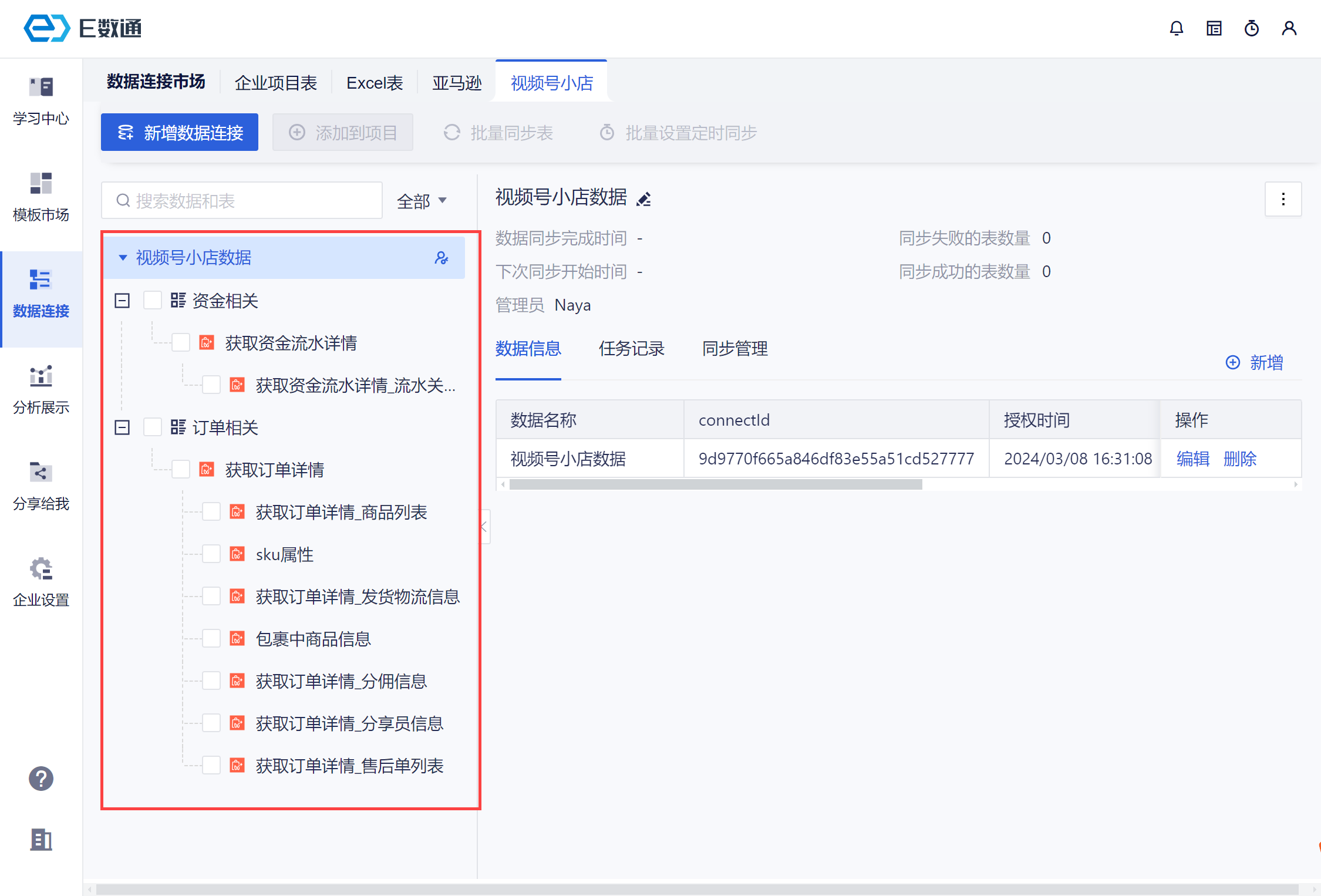Collapse the 订单相关 tree group
This screenshot has height=896, width=1321.
pyautogui.click(x=122, y=427)
